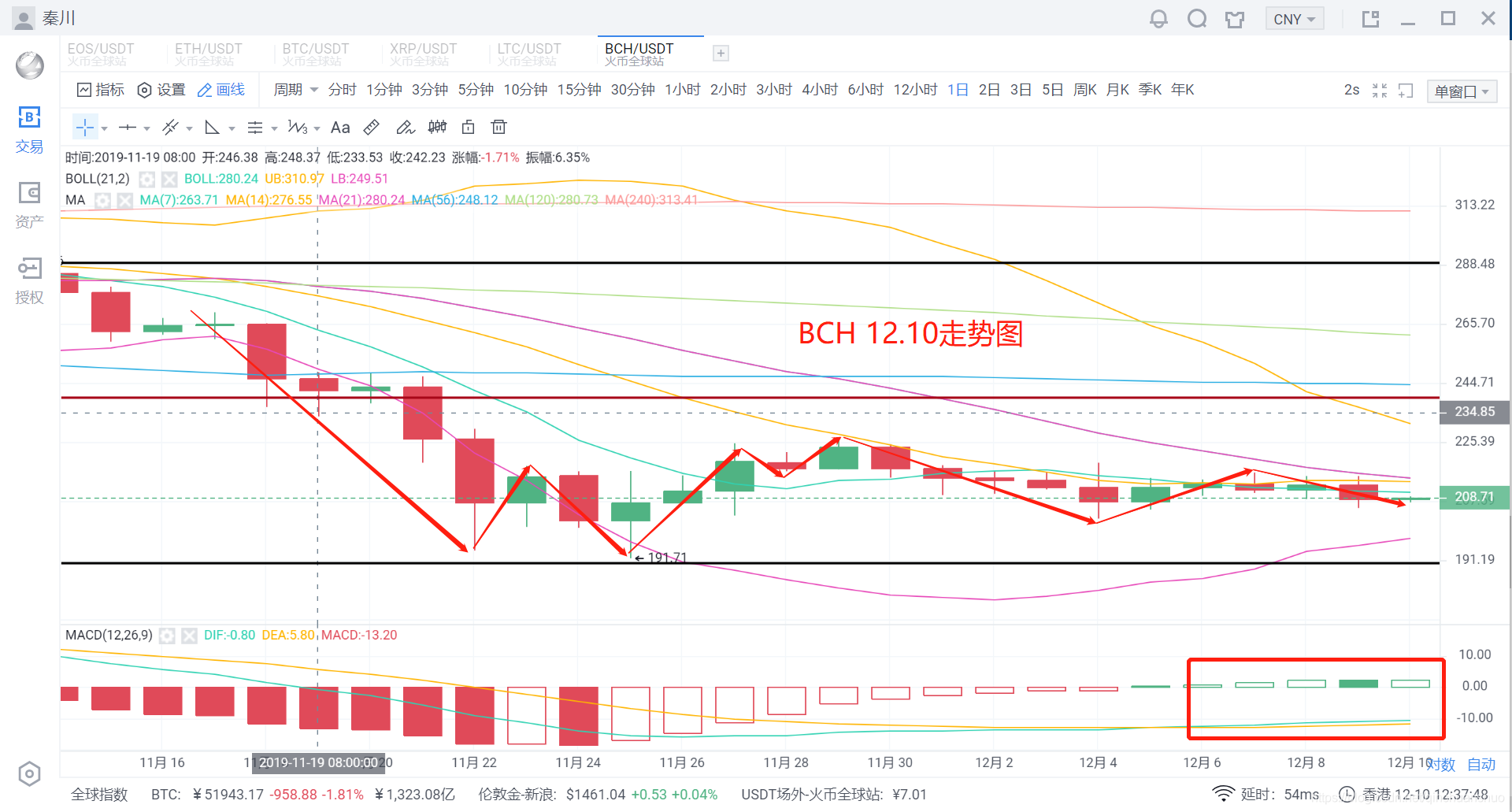Add a new pair tab
1512x812 pixels.
point(721,54)
